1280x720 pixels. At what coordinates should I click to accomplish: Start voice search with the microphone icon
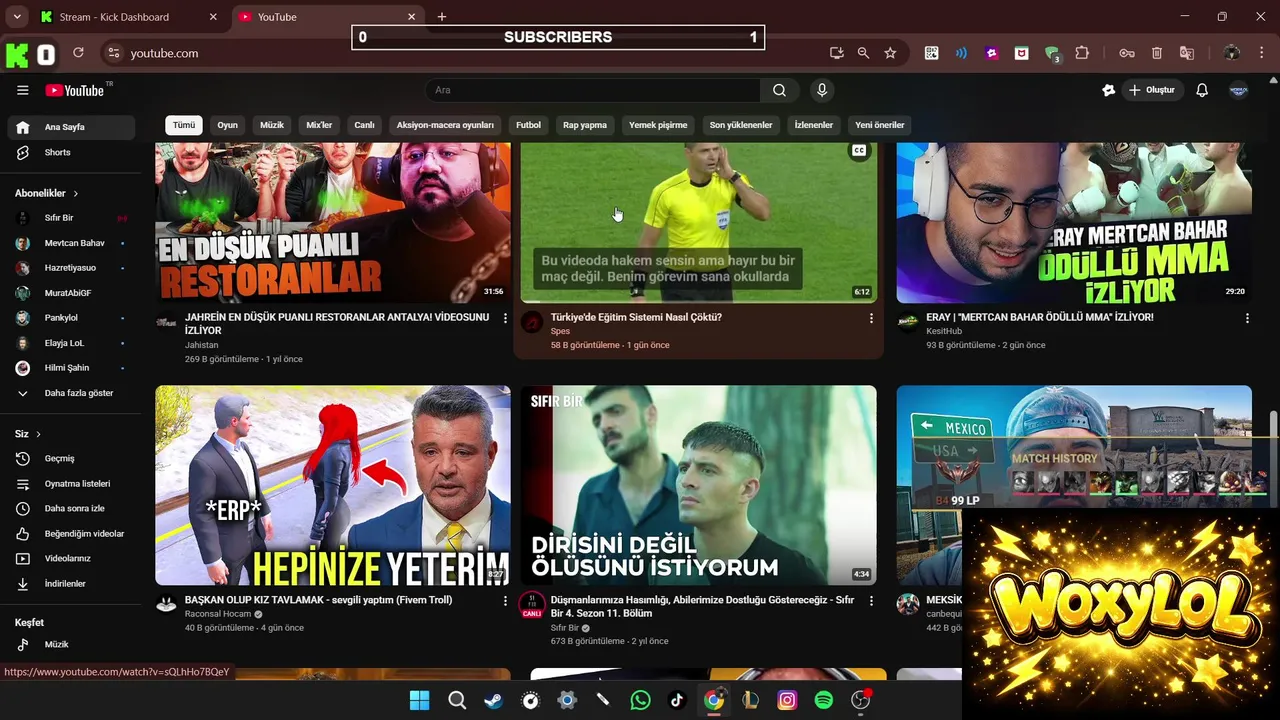[822, 90]
